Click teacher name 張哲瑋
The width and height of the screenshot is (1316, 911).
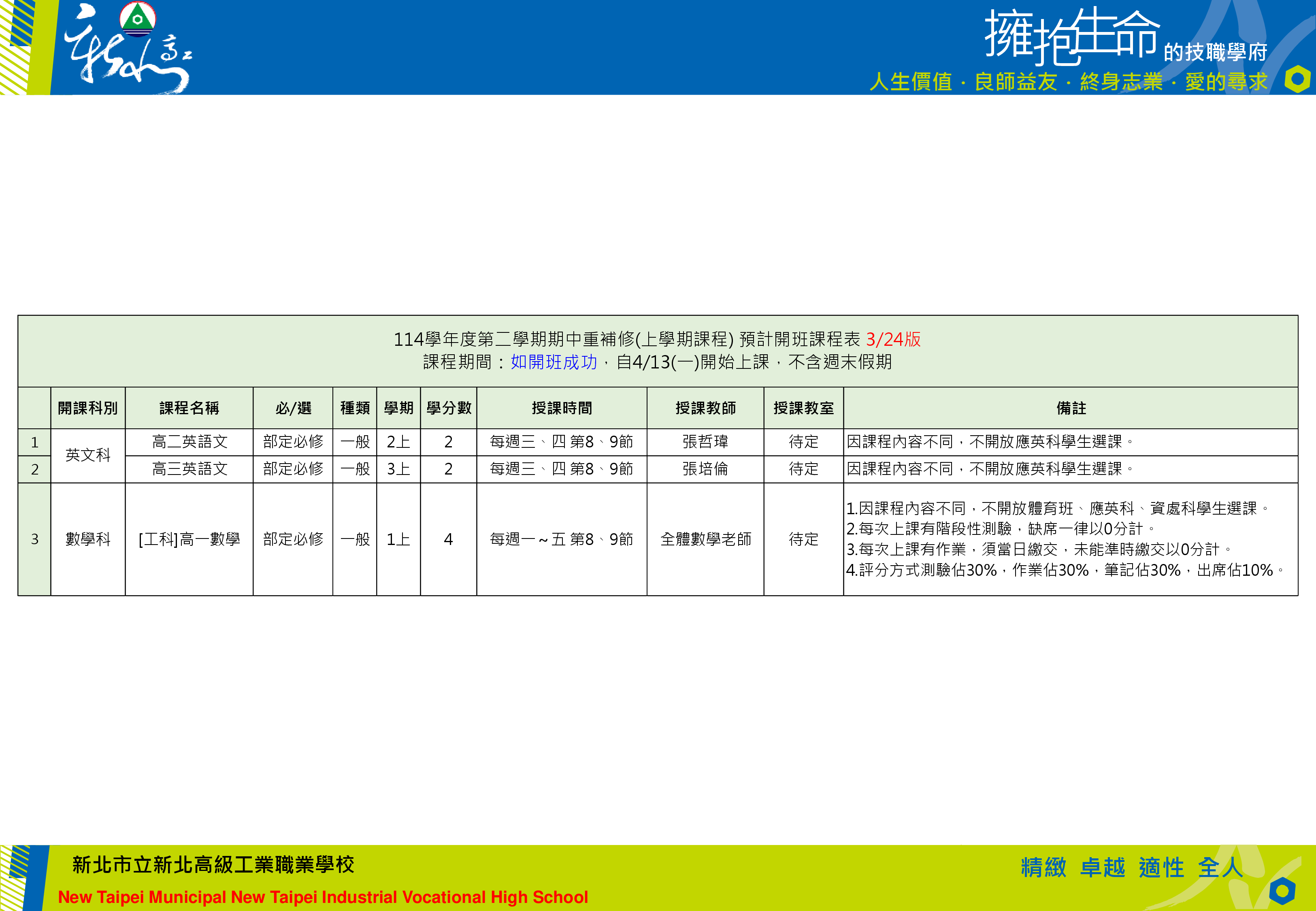coord(705,442)
